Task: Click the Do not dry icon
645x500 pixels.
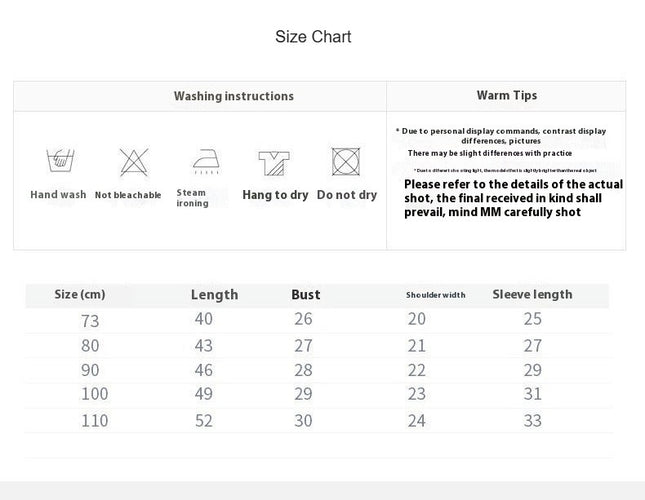Action: coord(346,162)
